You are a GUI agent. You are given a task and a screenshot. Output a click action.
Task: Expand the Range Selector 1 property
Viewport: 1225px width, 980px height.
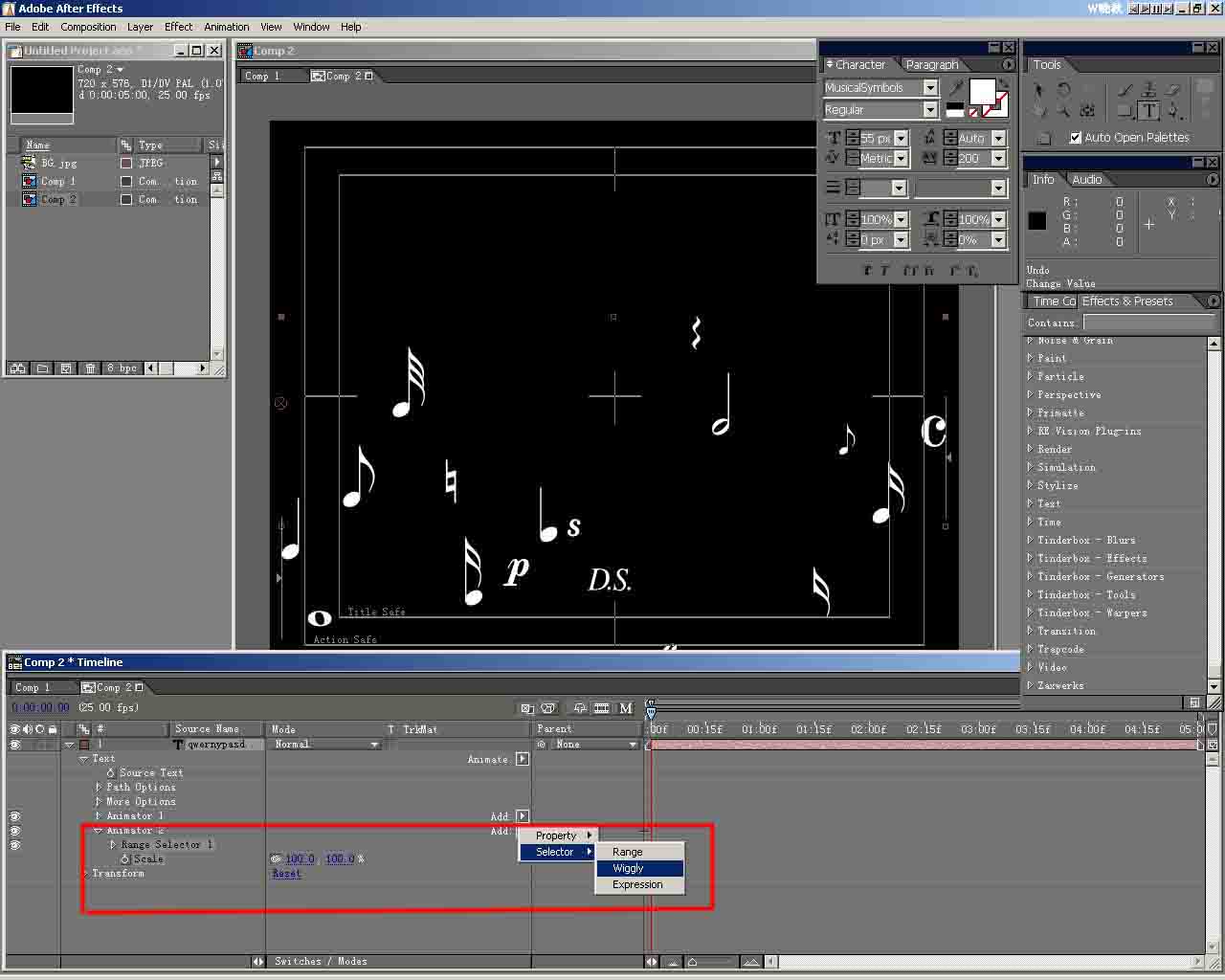tap(113, 845)
